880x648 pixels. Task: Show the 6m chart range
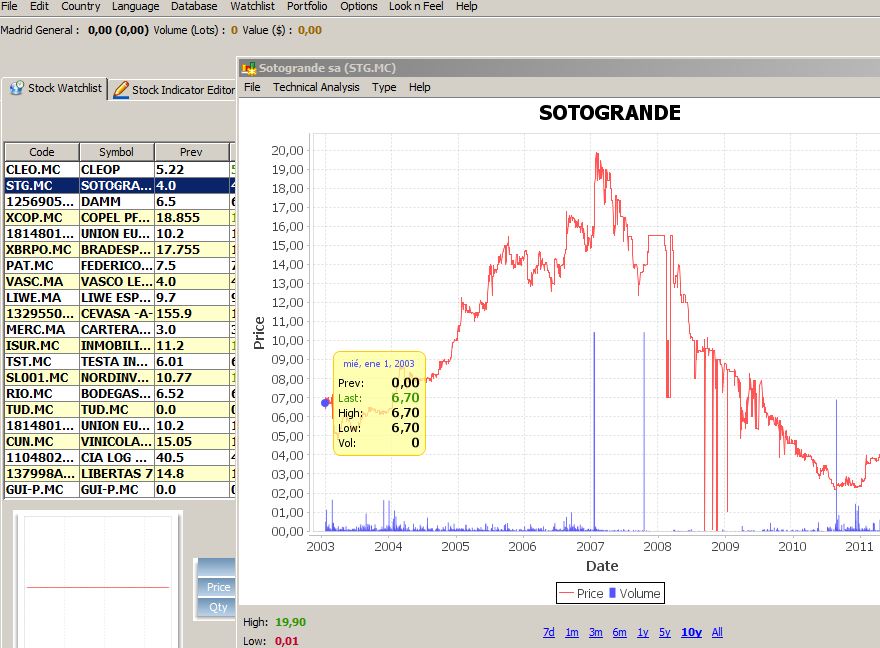click(620, 632)
